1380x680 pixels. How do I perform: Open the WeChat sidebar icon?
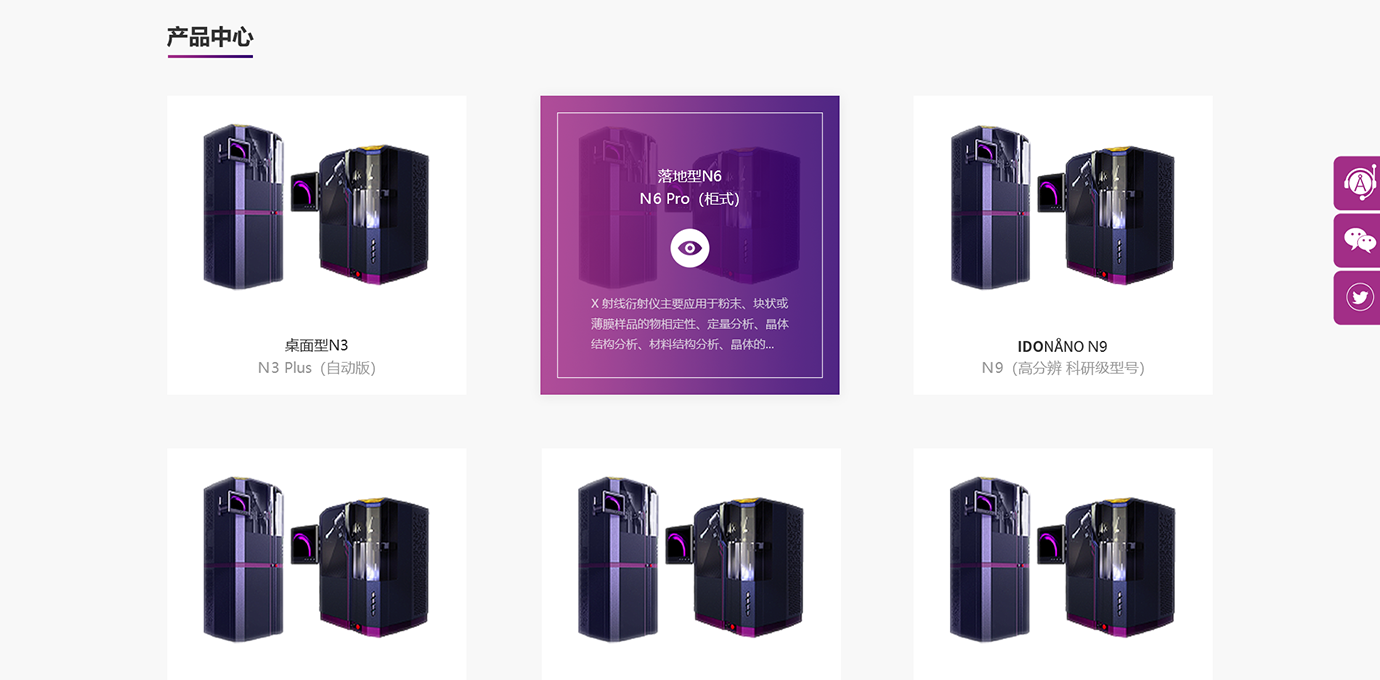(1358, 240)
